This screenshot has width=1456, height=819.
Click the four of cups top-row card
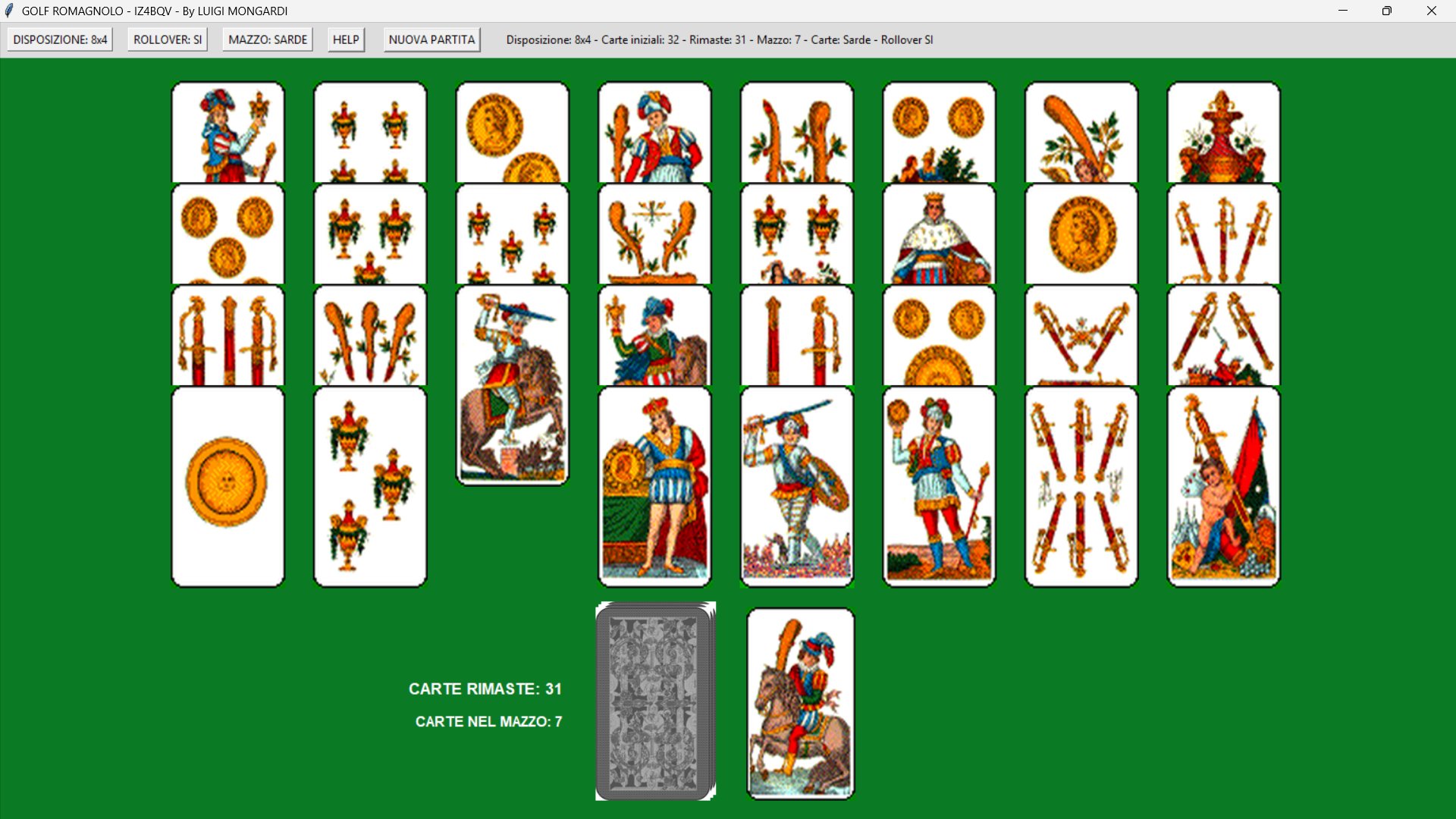371,133
